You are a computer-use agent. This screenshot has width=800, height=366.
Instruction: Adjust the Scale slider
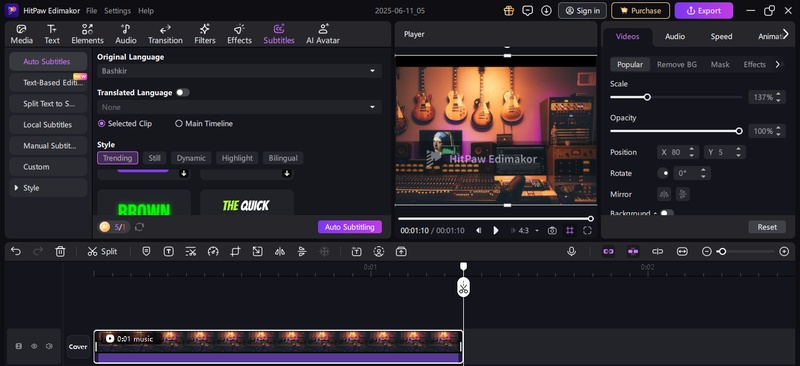click(676, 97)
